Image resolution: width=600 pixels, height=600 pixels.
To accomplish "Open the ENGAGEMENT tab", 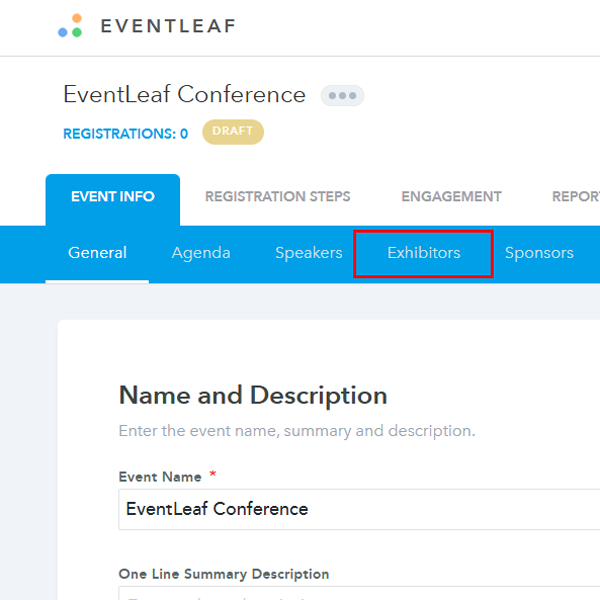I will 451,196.
